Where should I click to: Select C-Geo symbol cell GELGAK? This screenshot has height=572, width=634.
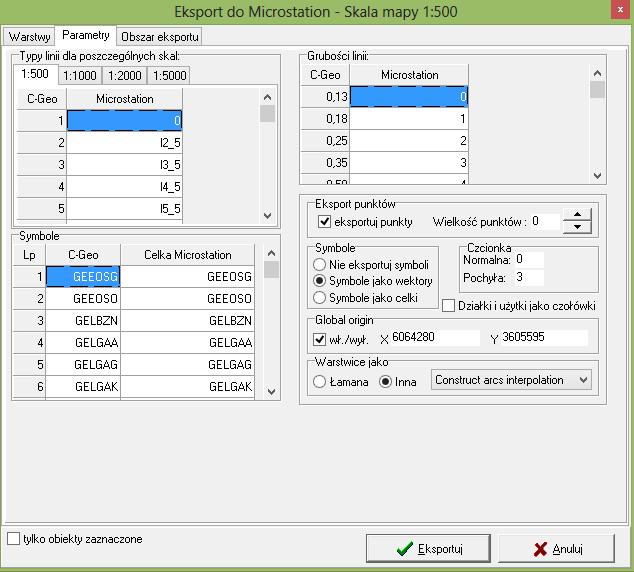pyautogui.click(x=83, y=386)
